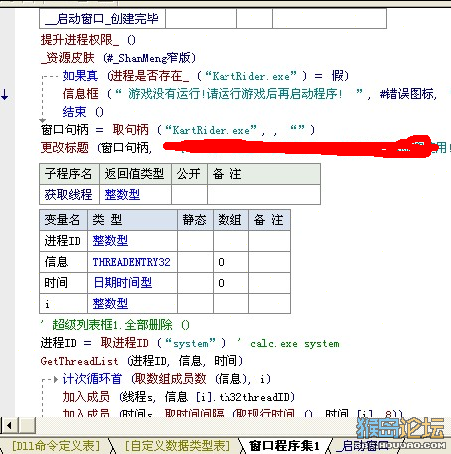
Task: Toggle the 静态 cell for 信息 variable
Action: pos(195,262)
